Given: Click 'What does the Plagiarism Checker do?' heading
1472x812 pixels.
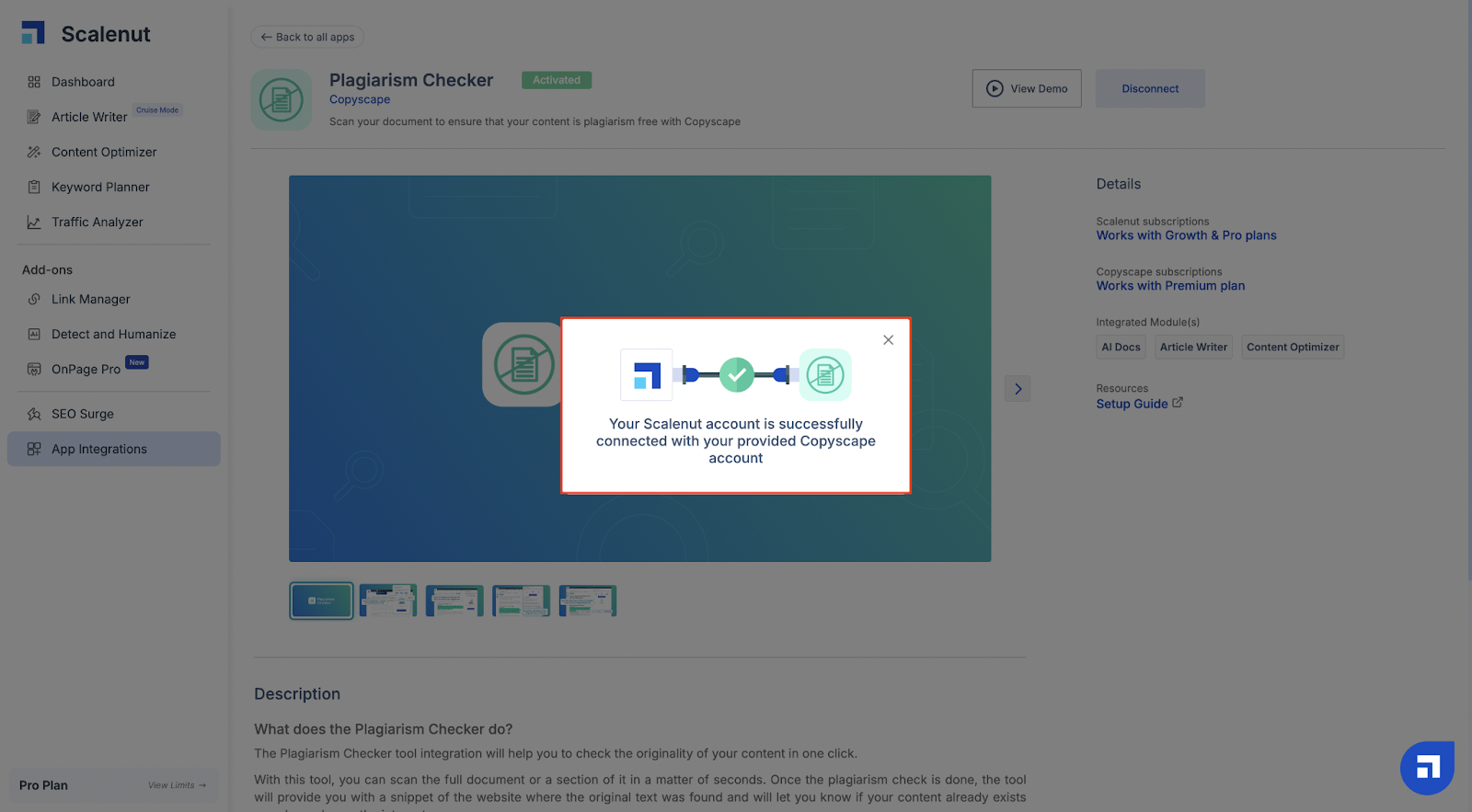Looking at the screenshot, I should tap(384, 729).
